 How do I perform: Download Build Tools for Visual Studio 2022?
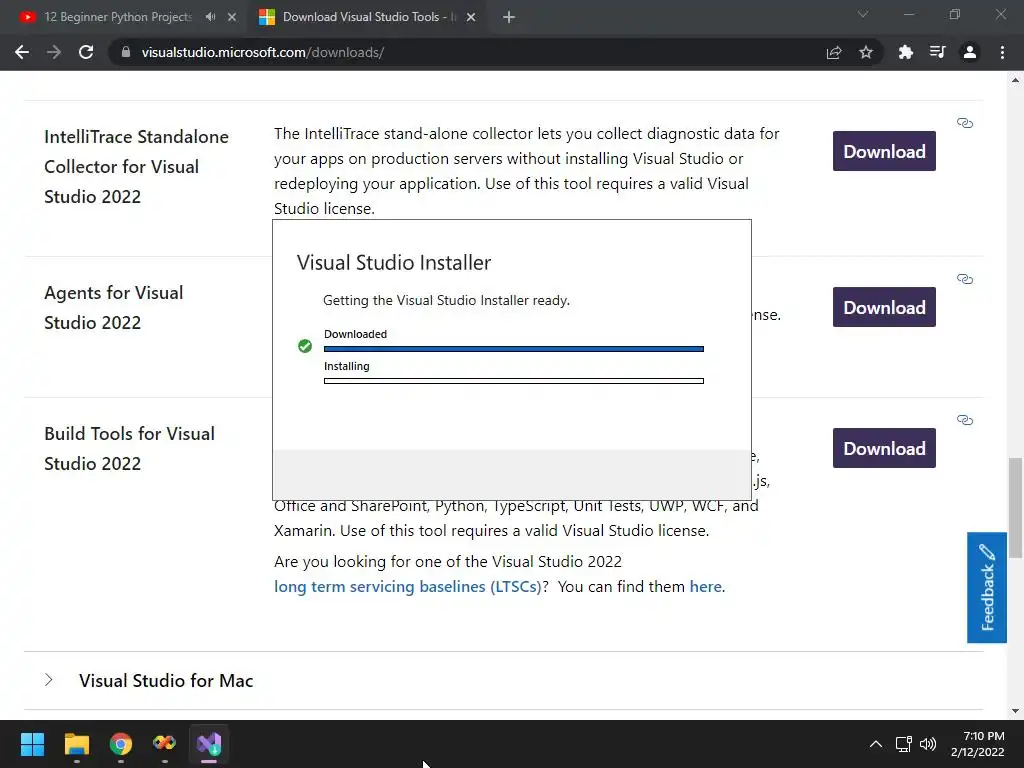click(884, 449)
